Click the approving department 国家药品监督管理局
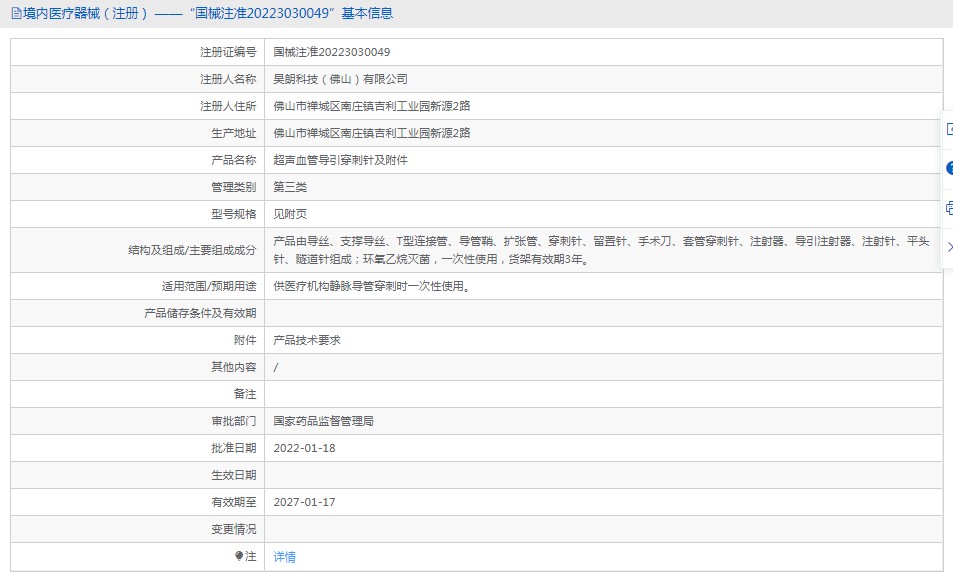The height and width of the screenshot is (579, 953). [323, 421]
